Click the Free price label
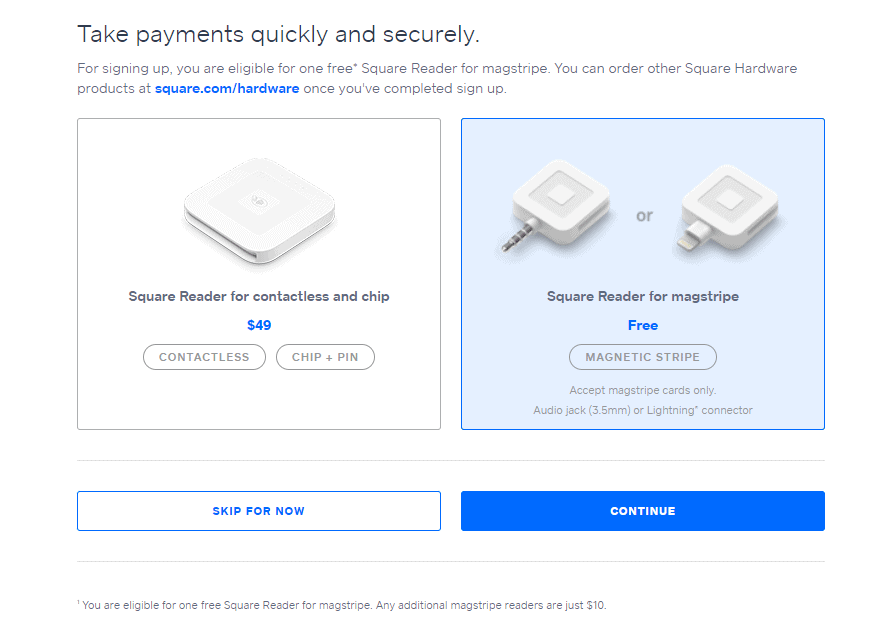891x644 pixels. [x=643, y=325]
